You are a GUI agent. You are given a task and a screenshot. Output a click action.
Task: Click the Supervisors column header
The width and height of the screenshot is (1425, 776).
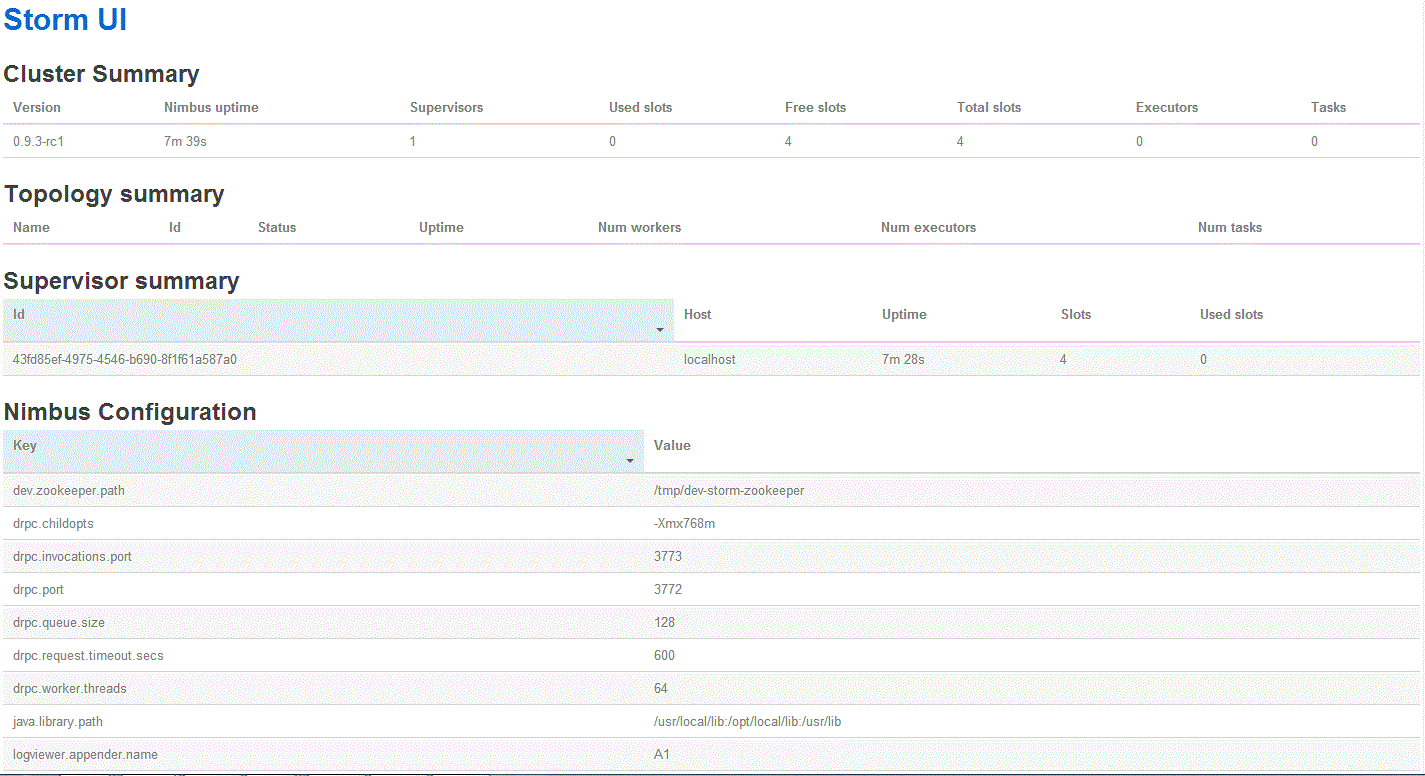[446, 107]
